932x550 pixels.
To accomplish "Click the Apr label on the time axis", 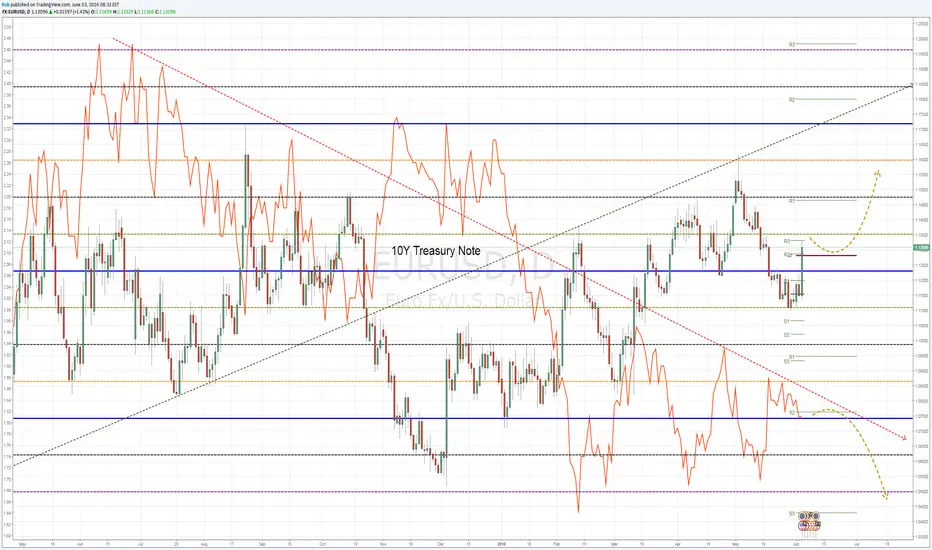I will pos(678,544).
